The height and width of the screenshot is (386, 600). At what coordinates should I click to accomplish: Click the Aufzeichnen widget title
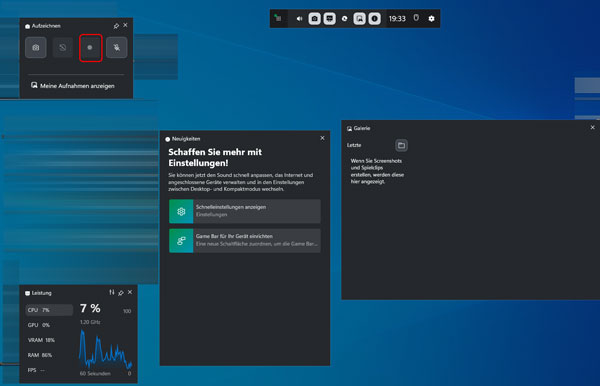click(x=46, y=26)
